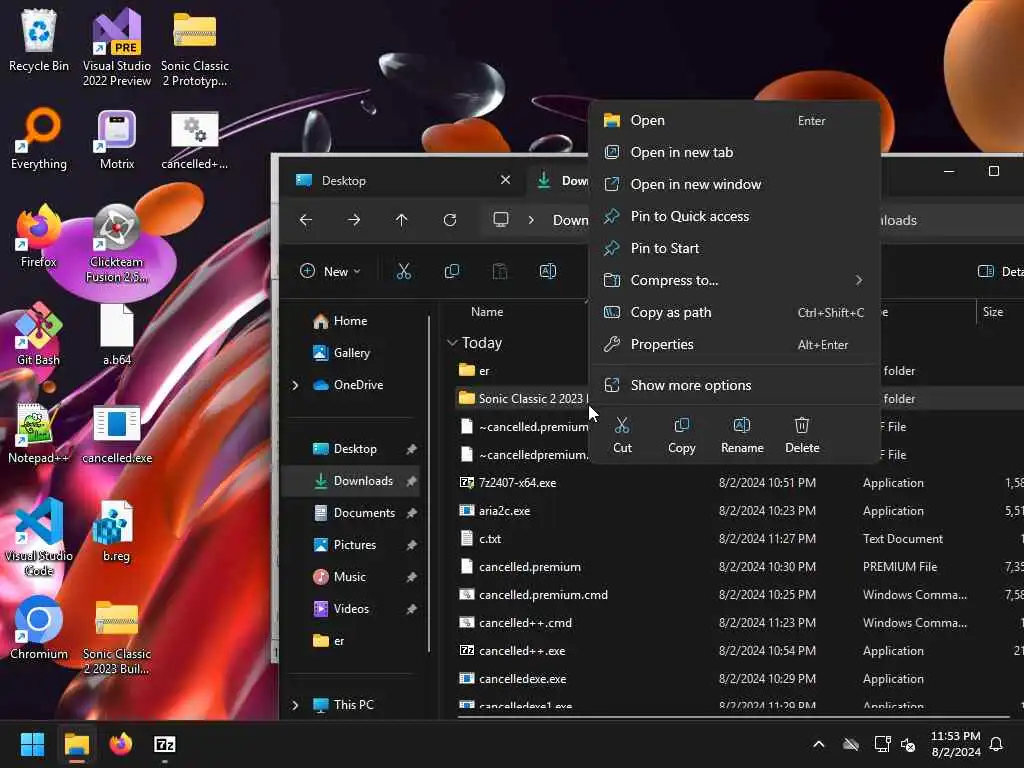
Task: Select Pin to Quick access
Action: pos(734,216)
